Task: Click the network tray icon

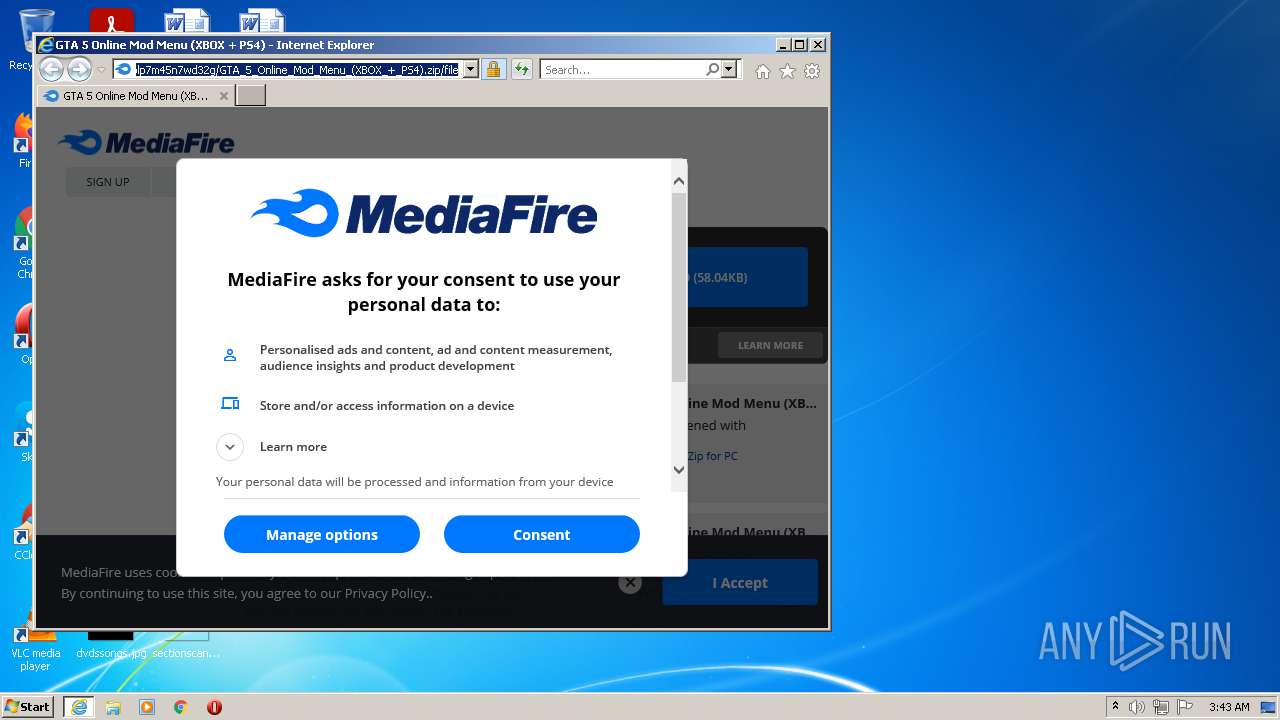Action: click(x=1161, y=707)
